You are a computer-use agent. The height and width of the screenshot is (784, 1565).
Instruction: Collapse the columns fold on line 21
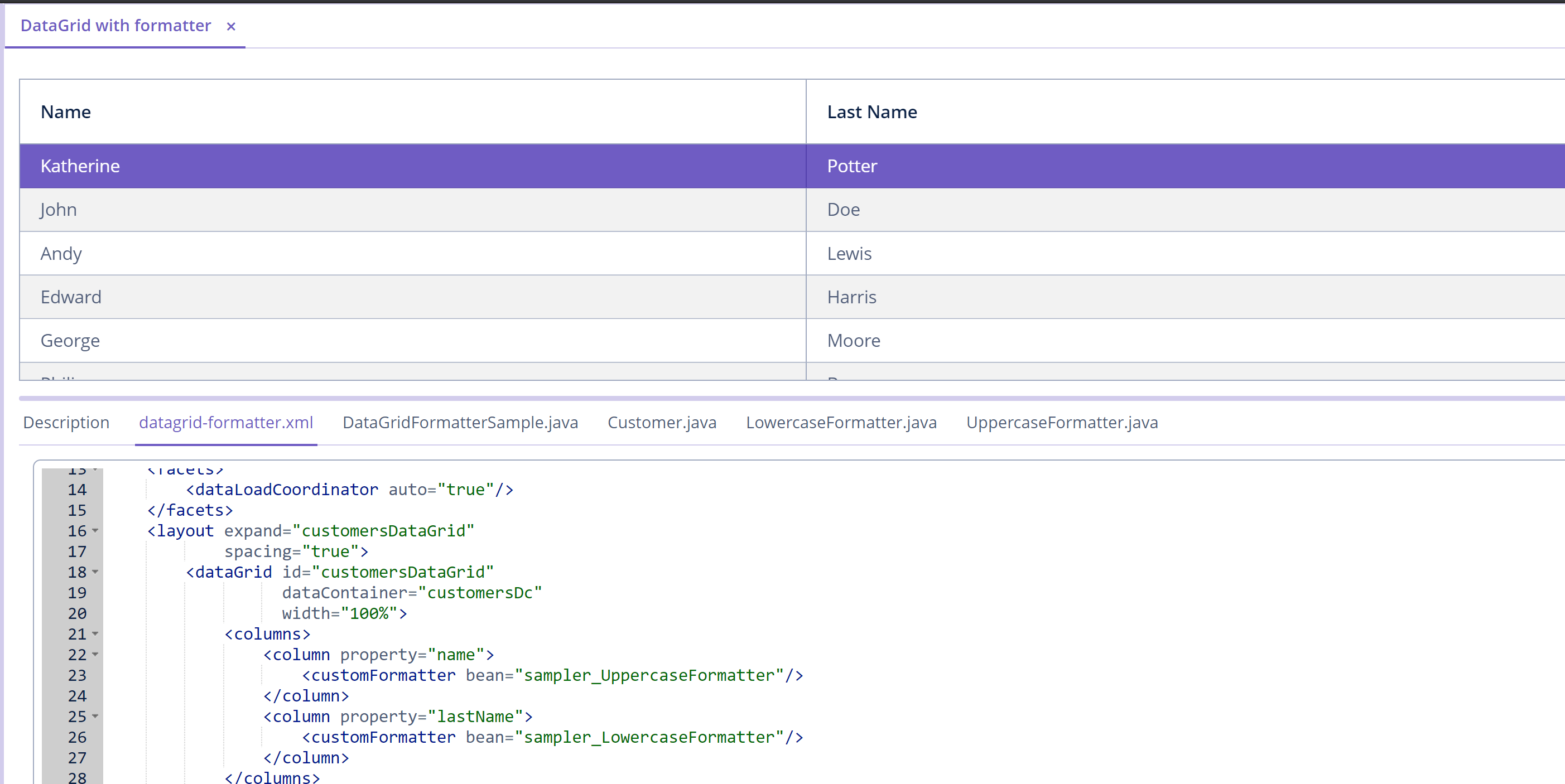96,633
